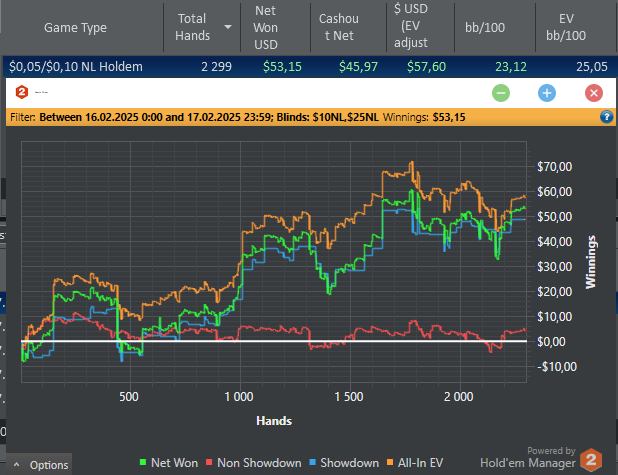Click the $53,15 net won cell

coord(282,67)
